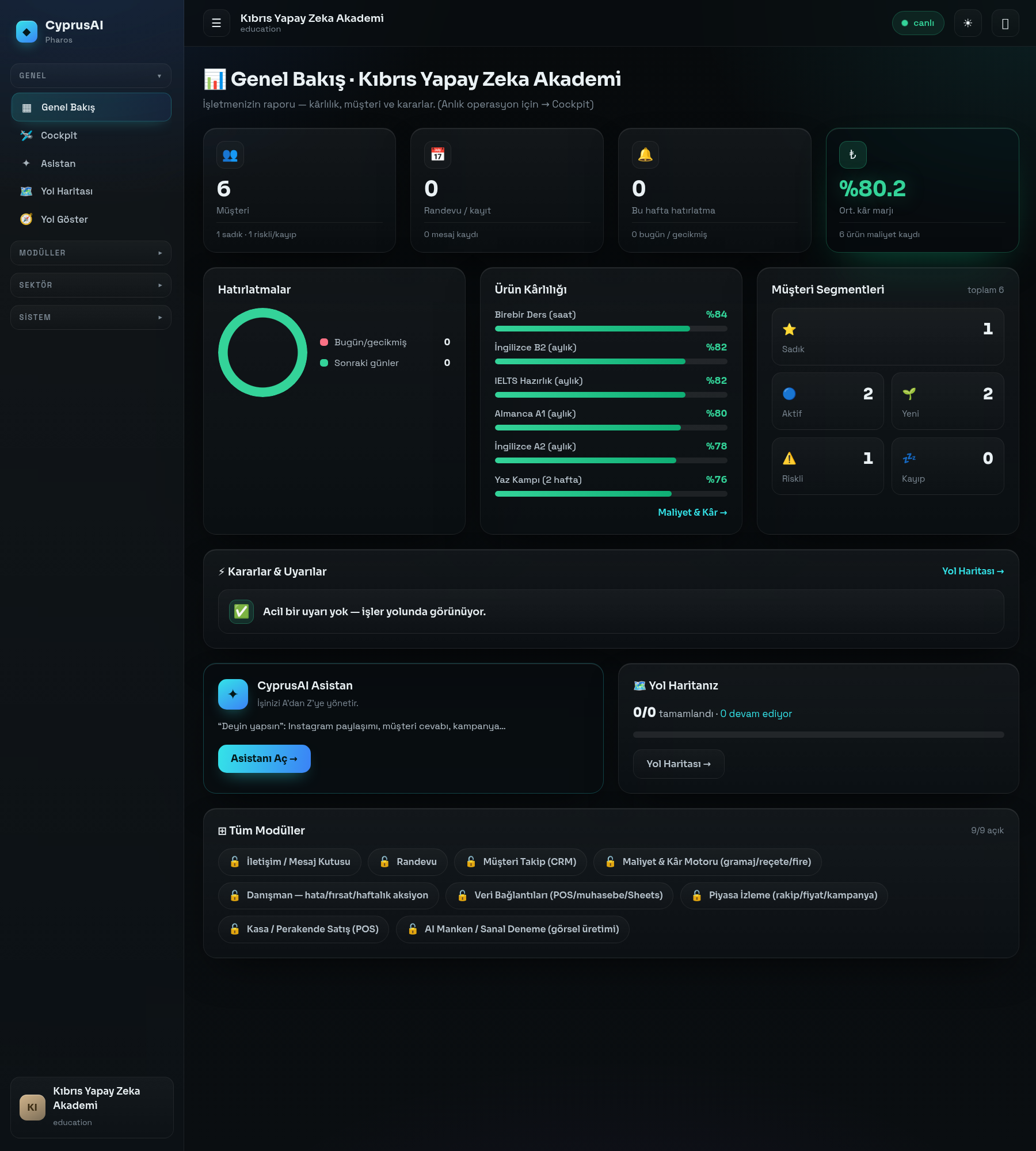The width and height of the screenshot is (1036, 1151).
Task: Click the CyprusAI Asistan sparkle tile
Action: [233, 694]
